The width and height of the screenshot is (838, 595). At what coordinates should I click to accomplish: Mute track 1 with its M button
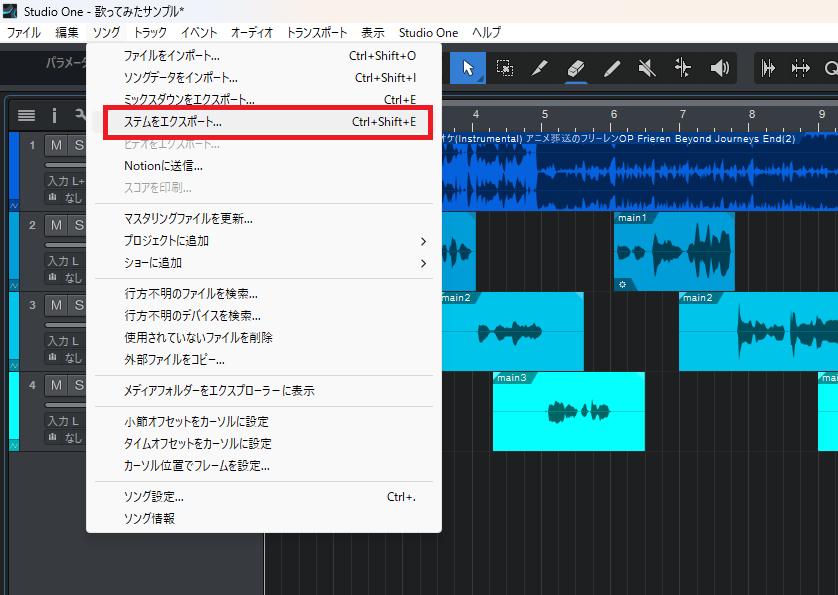[x=57, y=143]
